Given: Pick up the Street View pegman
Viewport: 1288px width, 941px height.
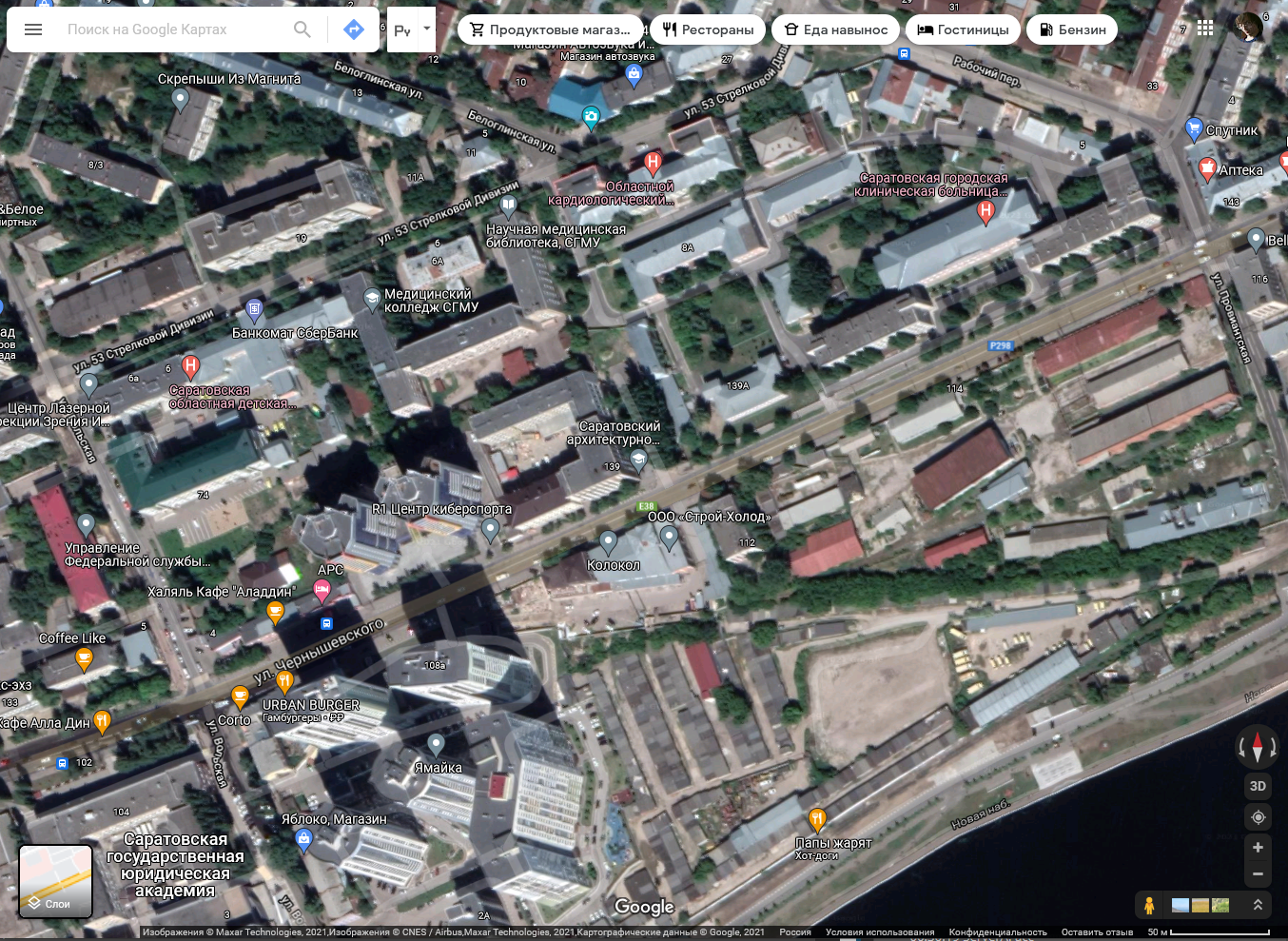Looking at the screenshot, I should 1149,905.
